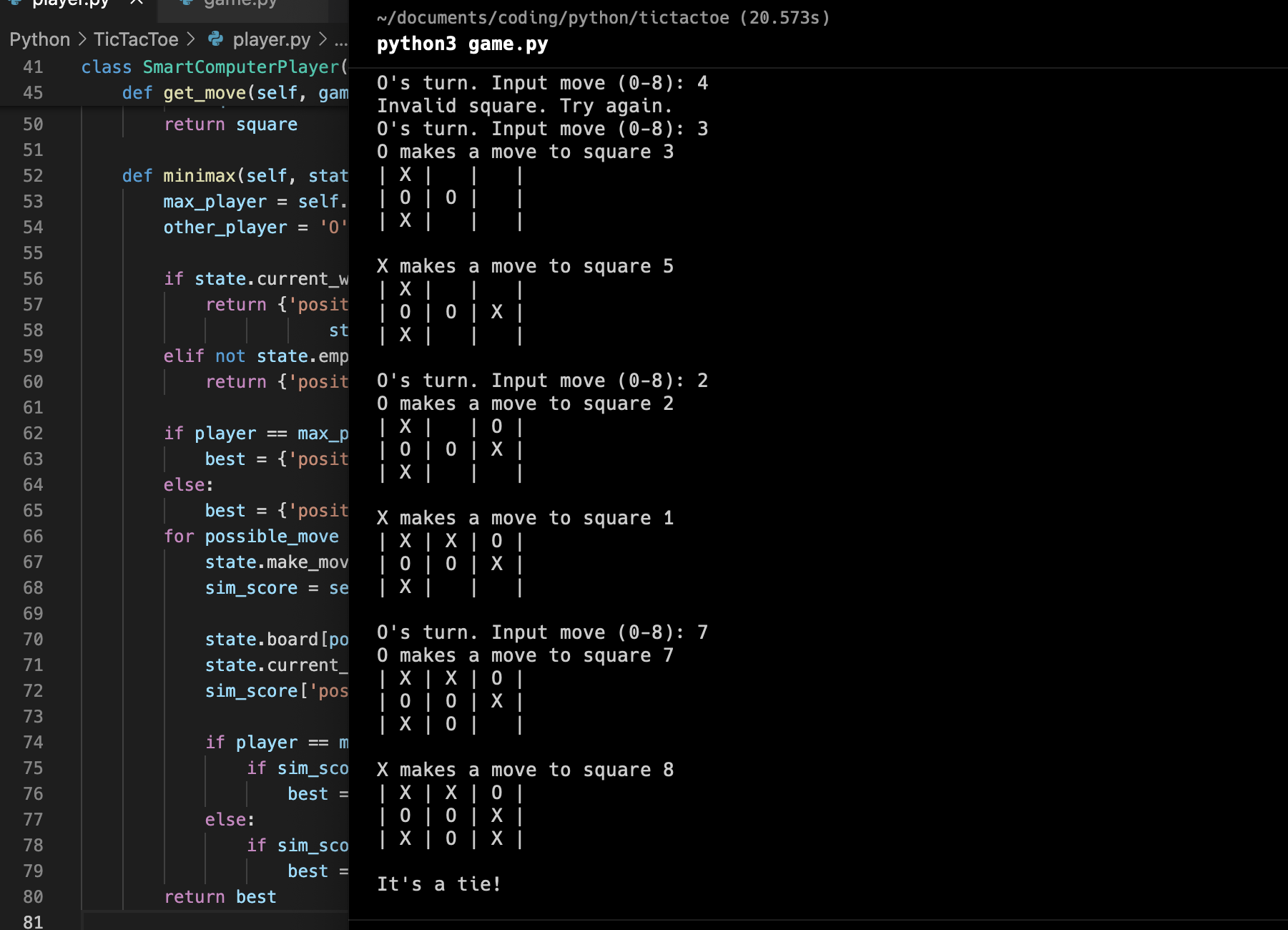Click 'if state.current_w' on line 56
The width and height of the screenshot is (1288, 930).
click(256, 279)
